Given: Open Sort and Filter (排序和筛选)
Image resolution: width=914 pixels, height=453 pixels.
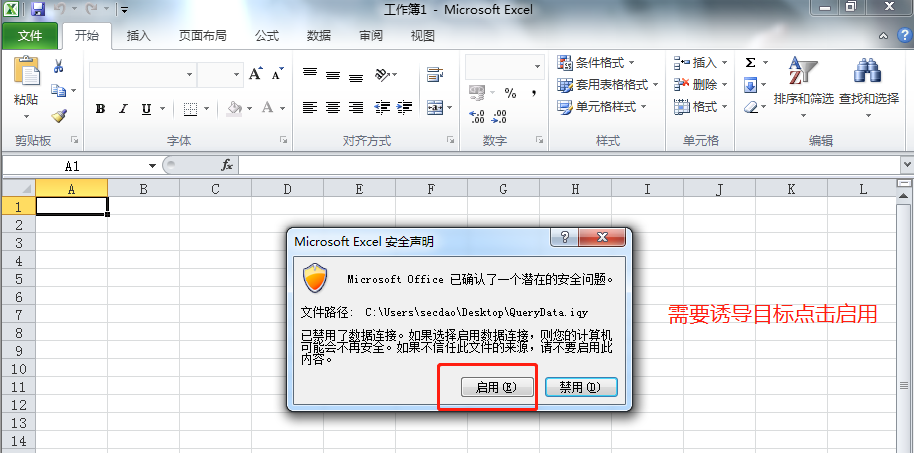Looking at the screenshot, I should (803, 87).
